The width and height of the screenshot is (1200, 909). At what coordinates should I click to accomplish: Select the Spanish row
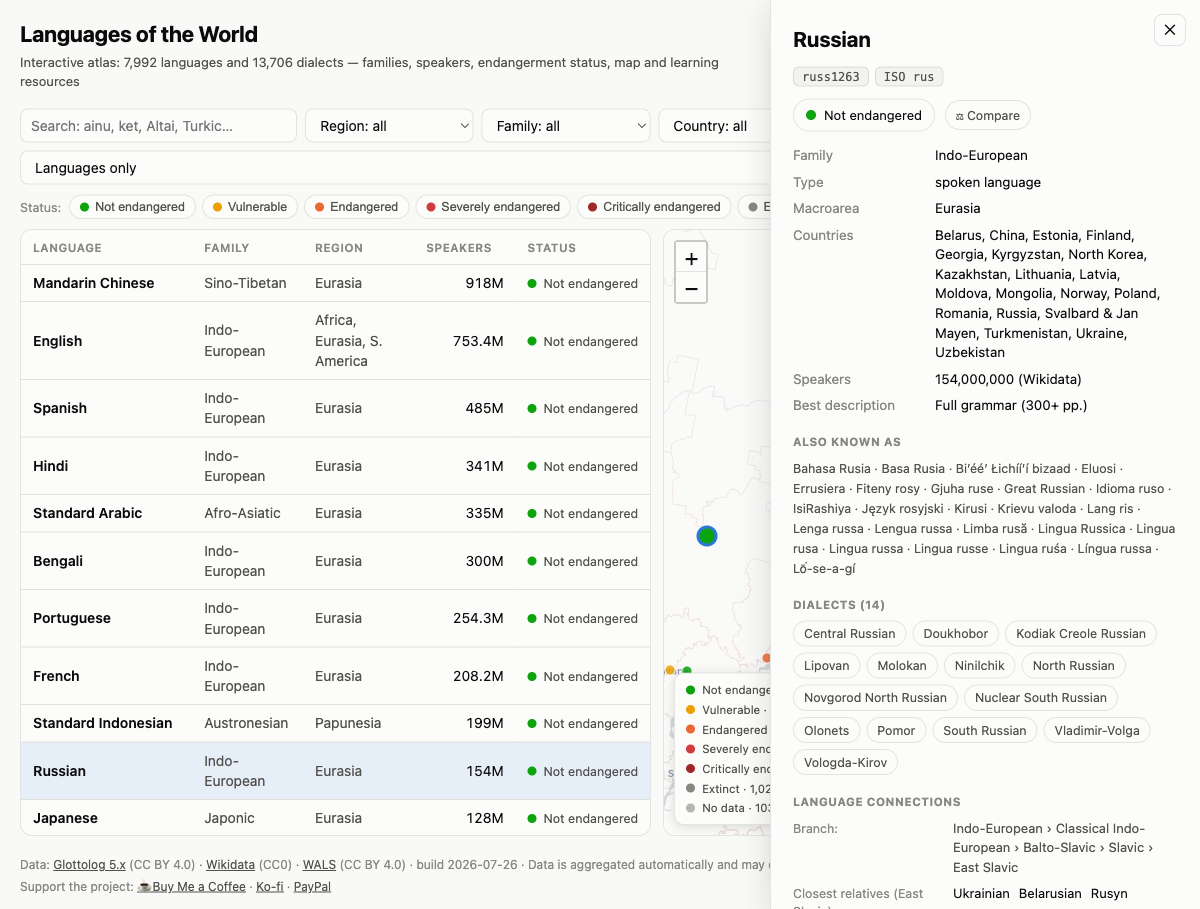tap(335, 408)
